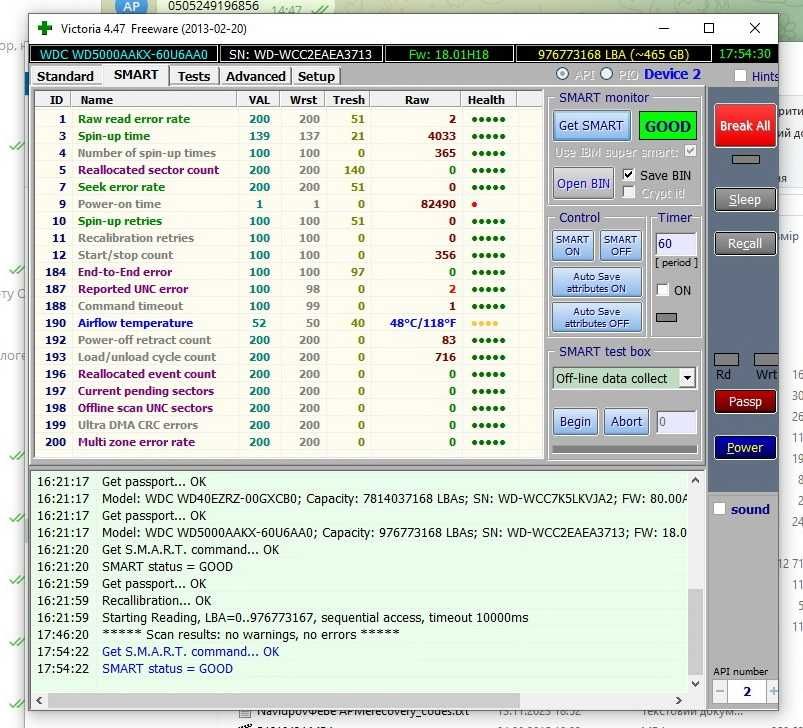Click the blue Power button
This screenshot has height=728, width=803.
(745, 448)
